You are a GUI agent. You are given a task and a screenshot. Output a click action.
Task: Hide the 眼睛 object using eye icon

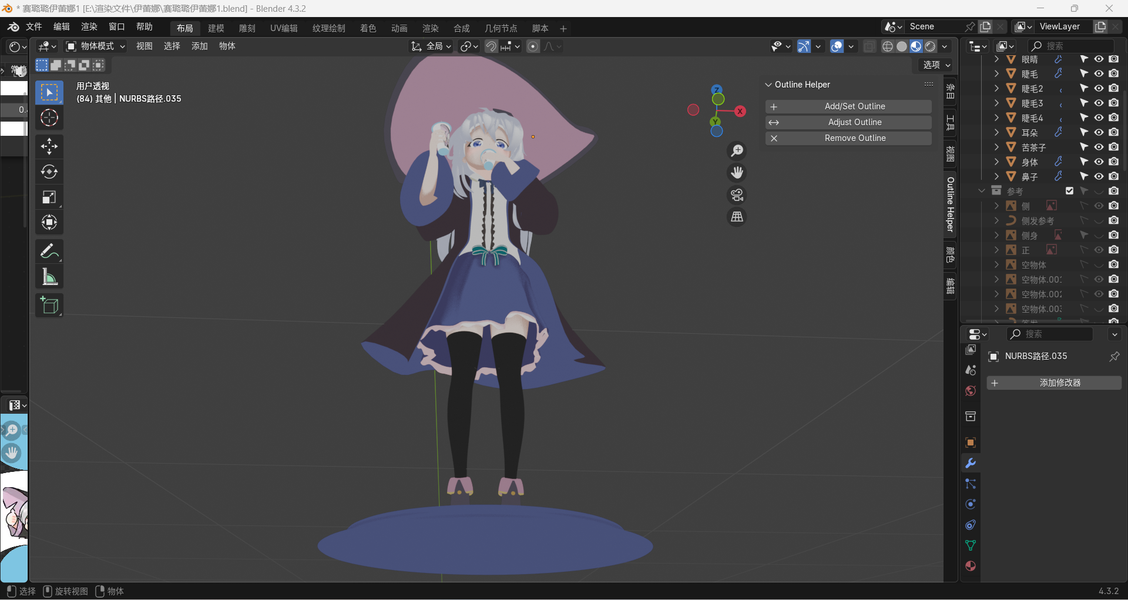[1099, 59]
